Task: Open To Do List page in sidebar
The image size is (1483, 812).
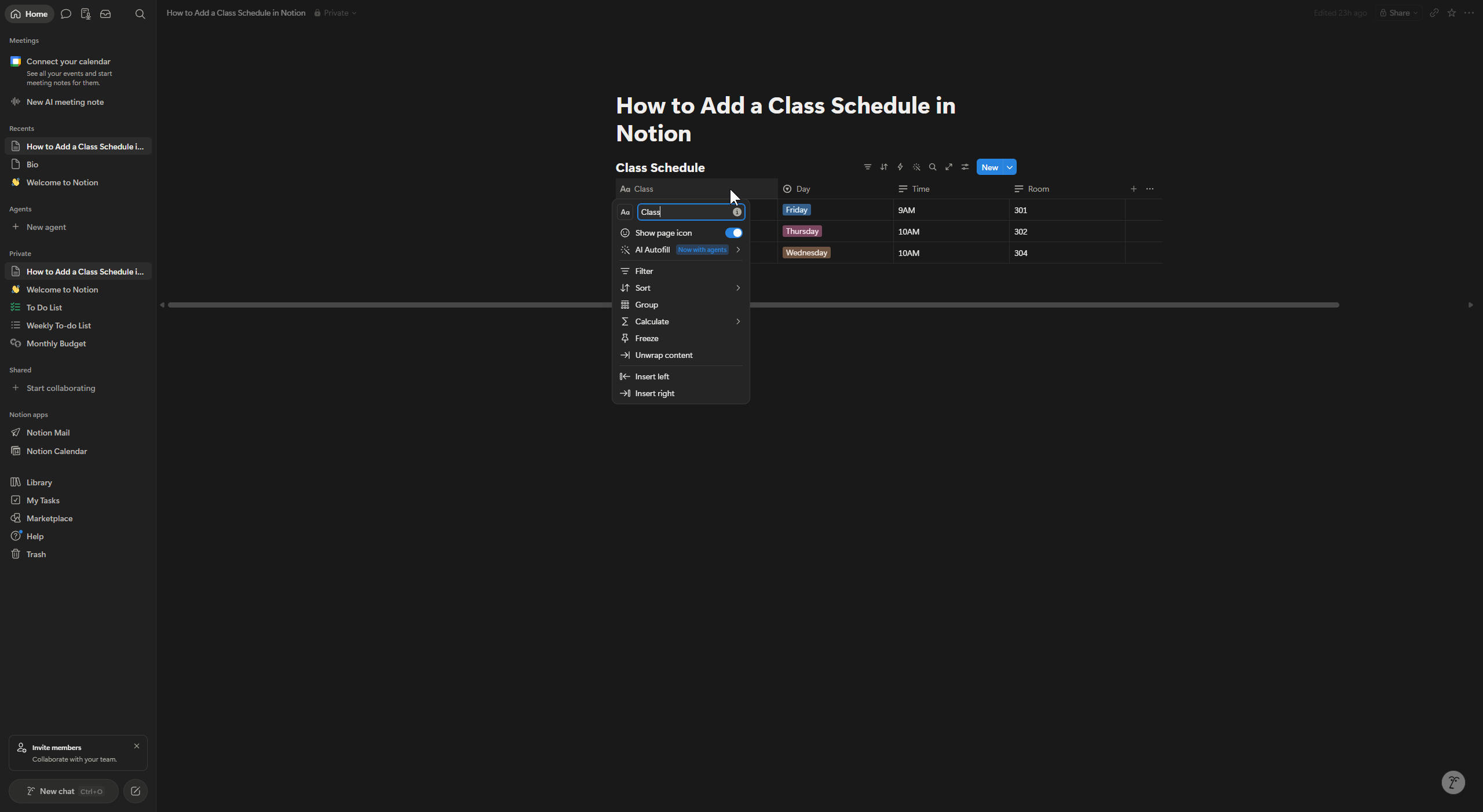Action: tap(78, 308)
